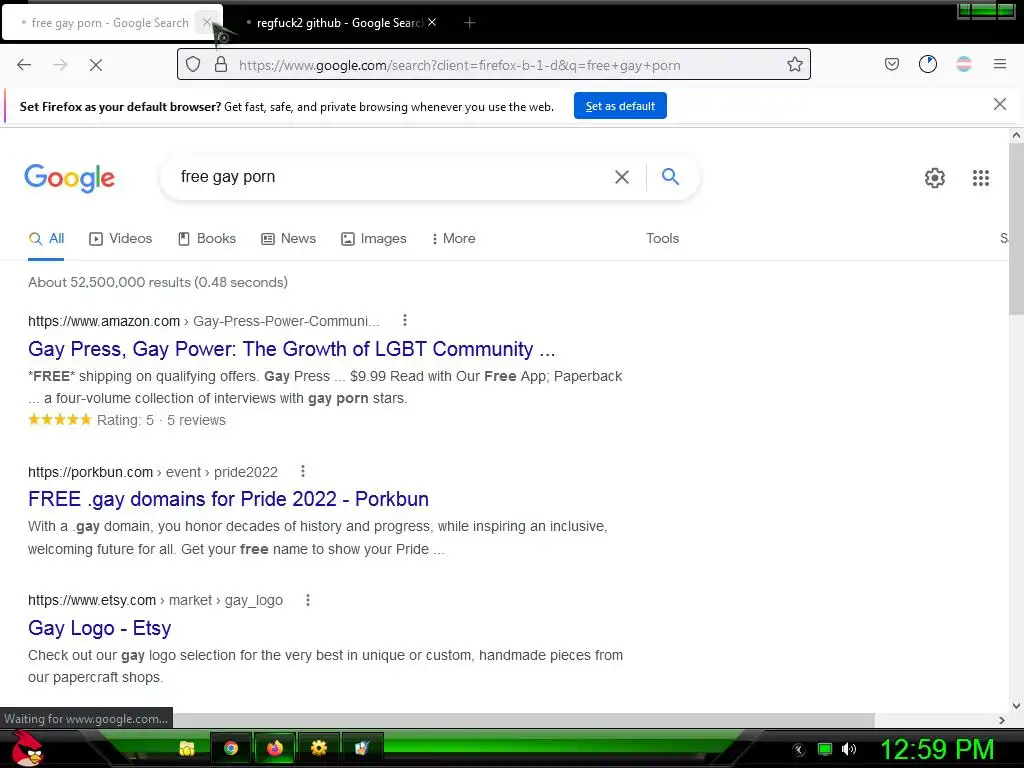Open the Firefox account circular icon
This screenshot has width=1024, height=768.
pos(927,64)
